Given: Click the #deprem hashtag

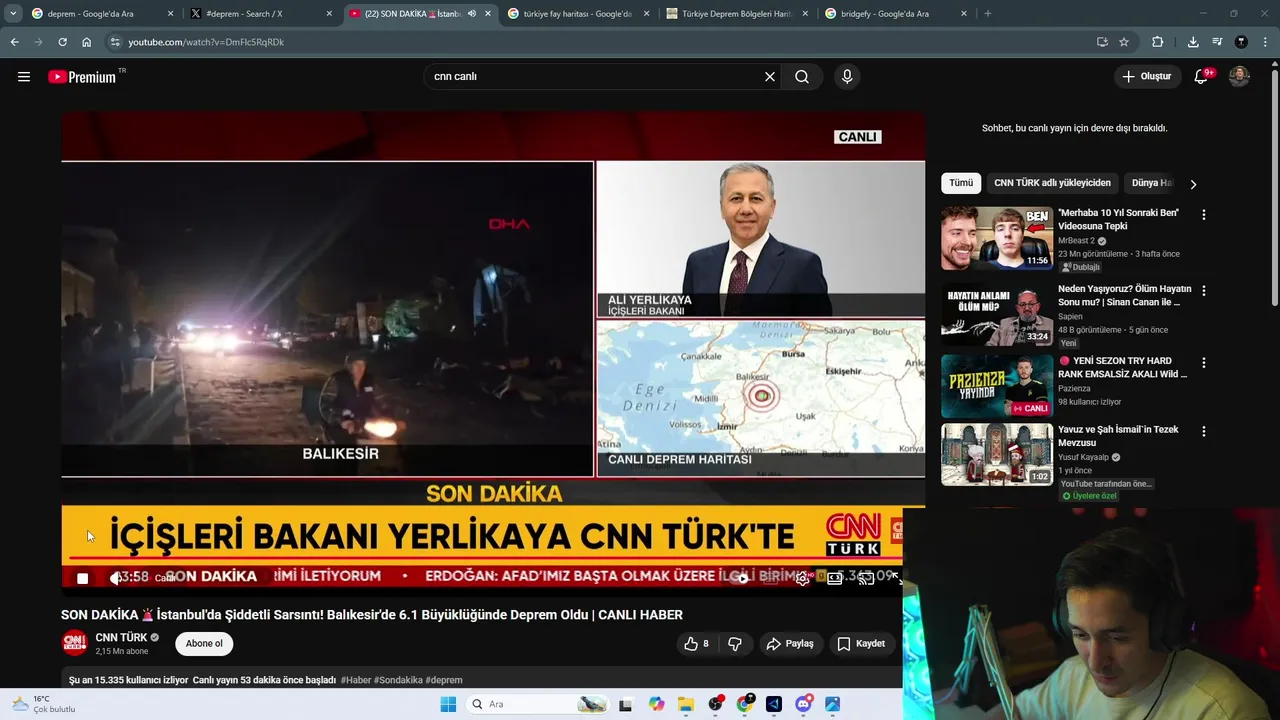Looking at the screenshot, I should click(444, 680).
